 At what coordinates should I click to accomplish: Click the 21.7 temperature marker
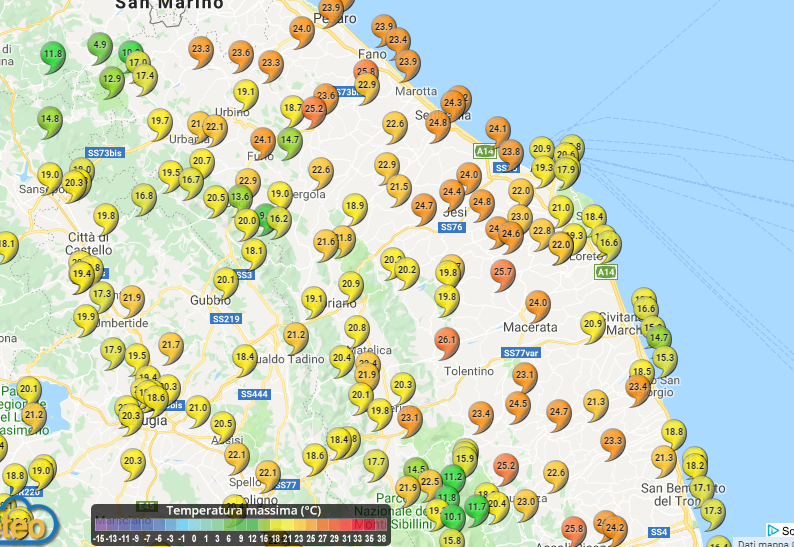click(x=171, y=346)
